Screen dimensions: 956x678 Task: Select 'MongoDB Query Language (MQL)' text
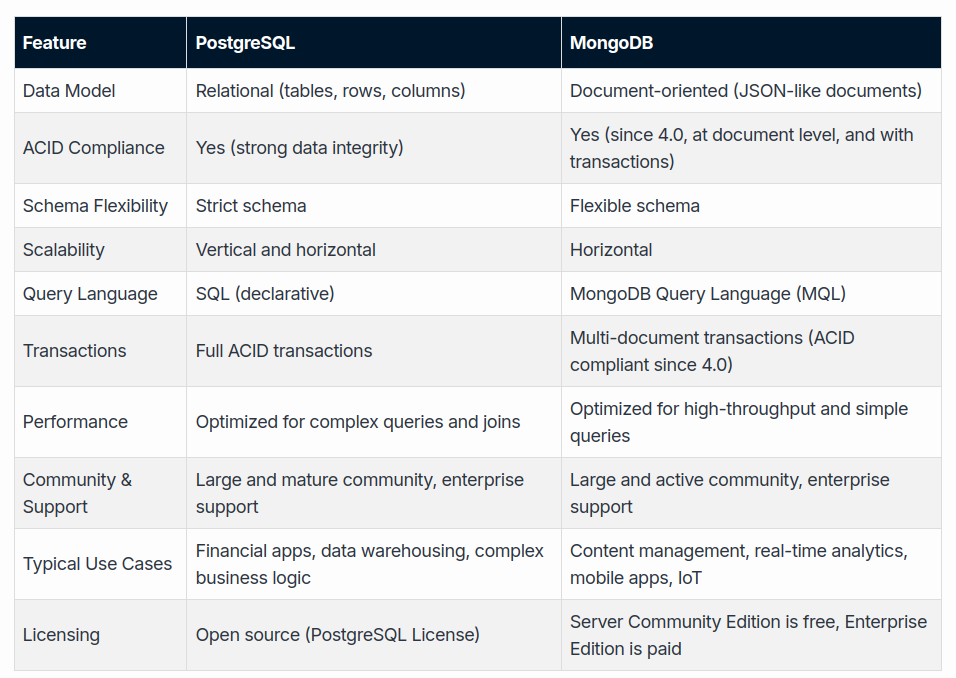coord(708,294)
